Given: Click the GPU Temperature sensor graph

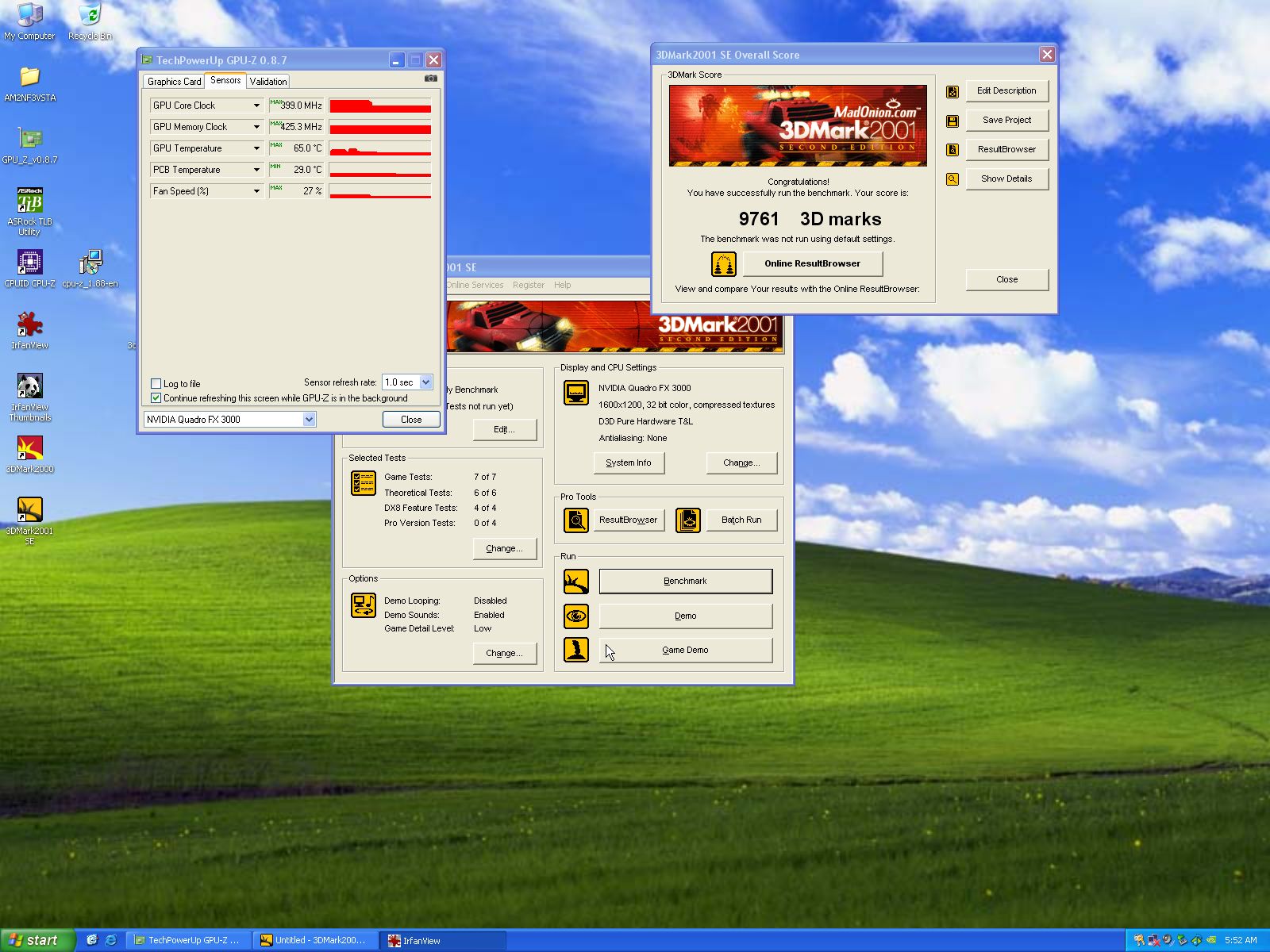Looking at the screenshot, I should click(380, 148).
